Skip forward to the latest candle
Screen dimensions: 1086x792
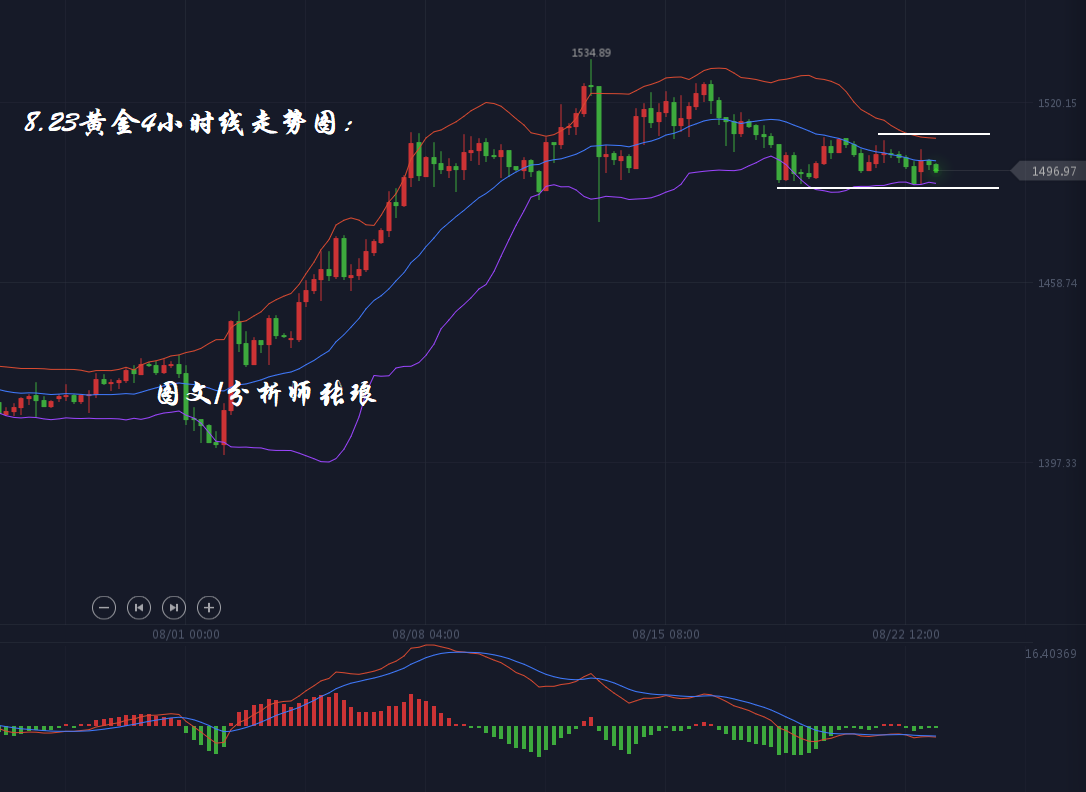[x=174, y=607]
